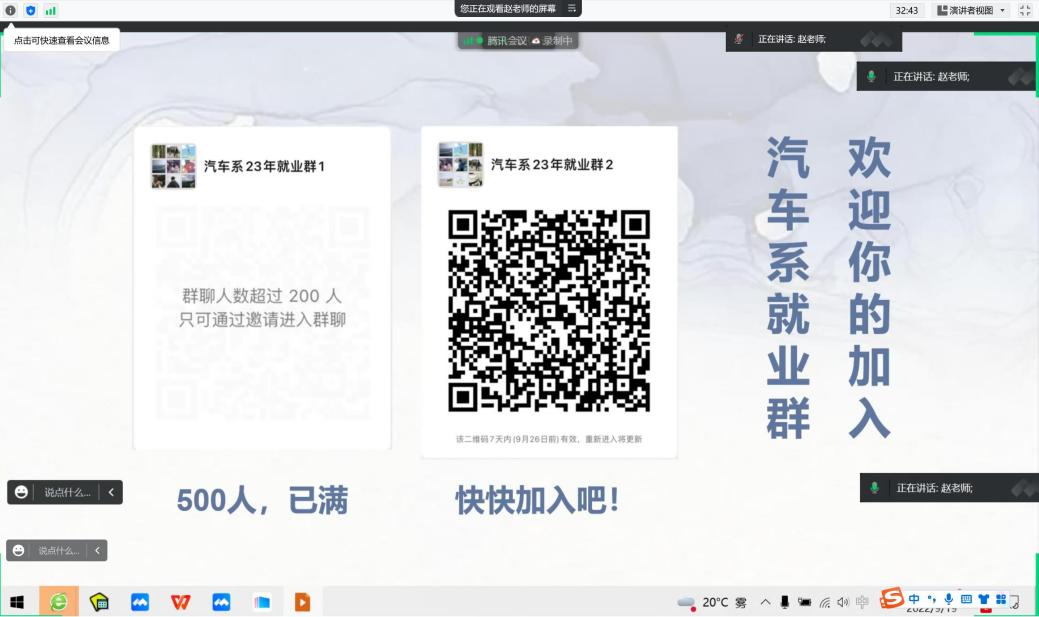Click the crossed-out microphone beside 正在讲话
This screenshot has width=1039, height=617.
(739, 39)
